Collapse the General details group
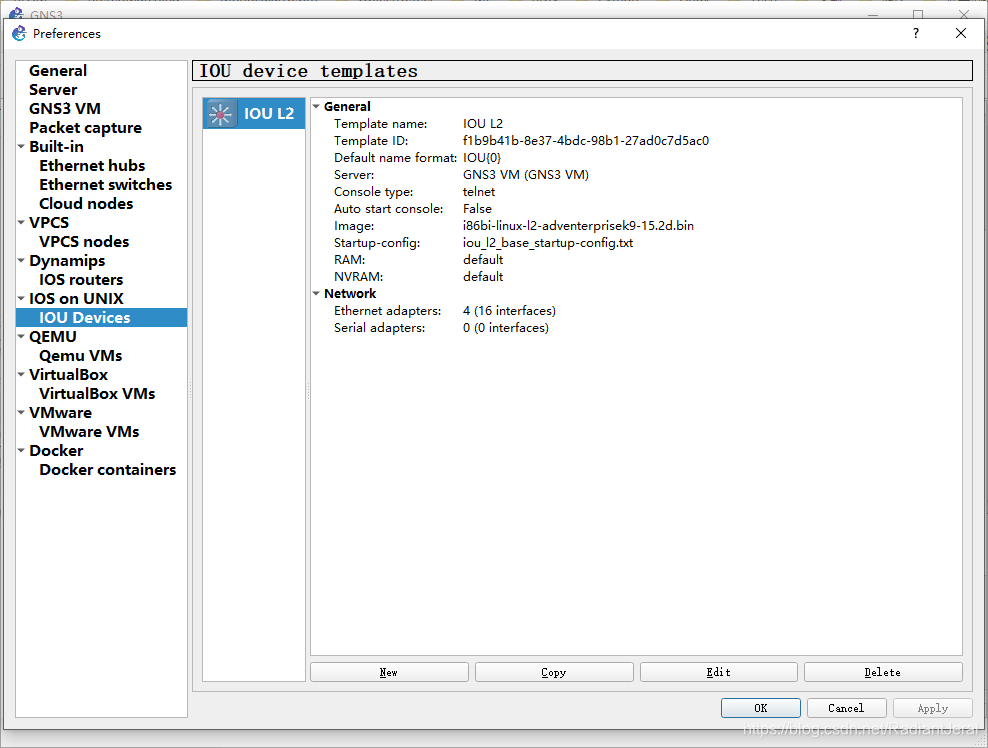988x748 pixels. click(x=316, y=106)
